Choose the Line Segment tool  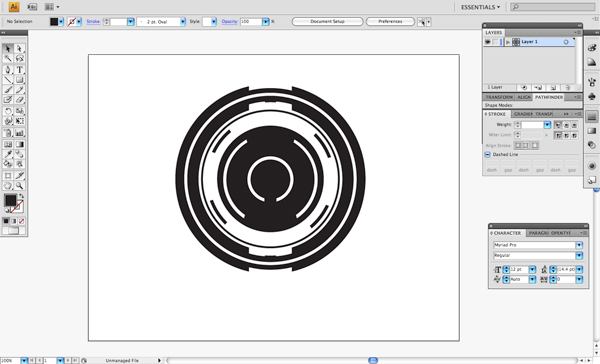coord(8,80)
